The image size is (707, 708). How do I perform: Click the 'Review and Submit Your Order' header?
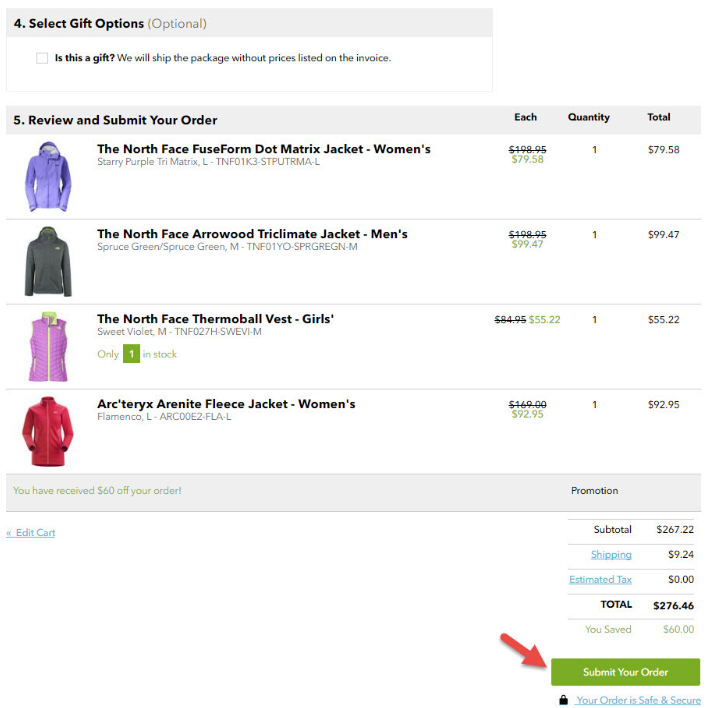click(115, 120)
